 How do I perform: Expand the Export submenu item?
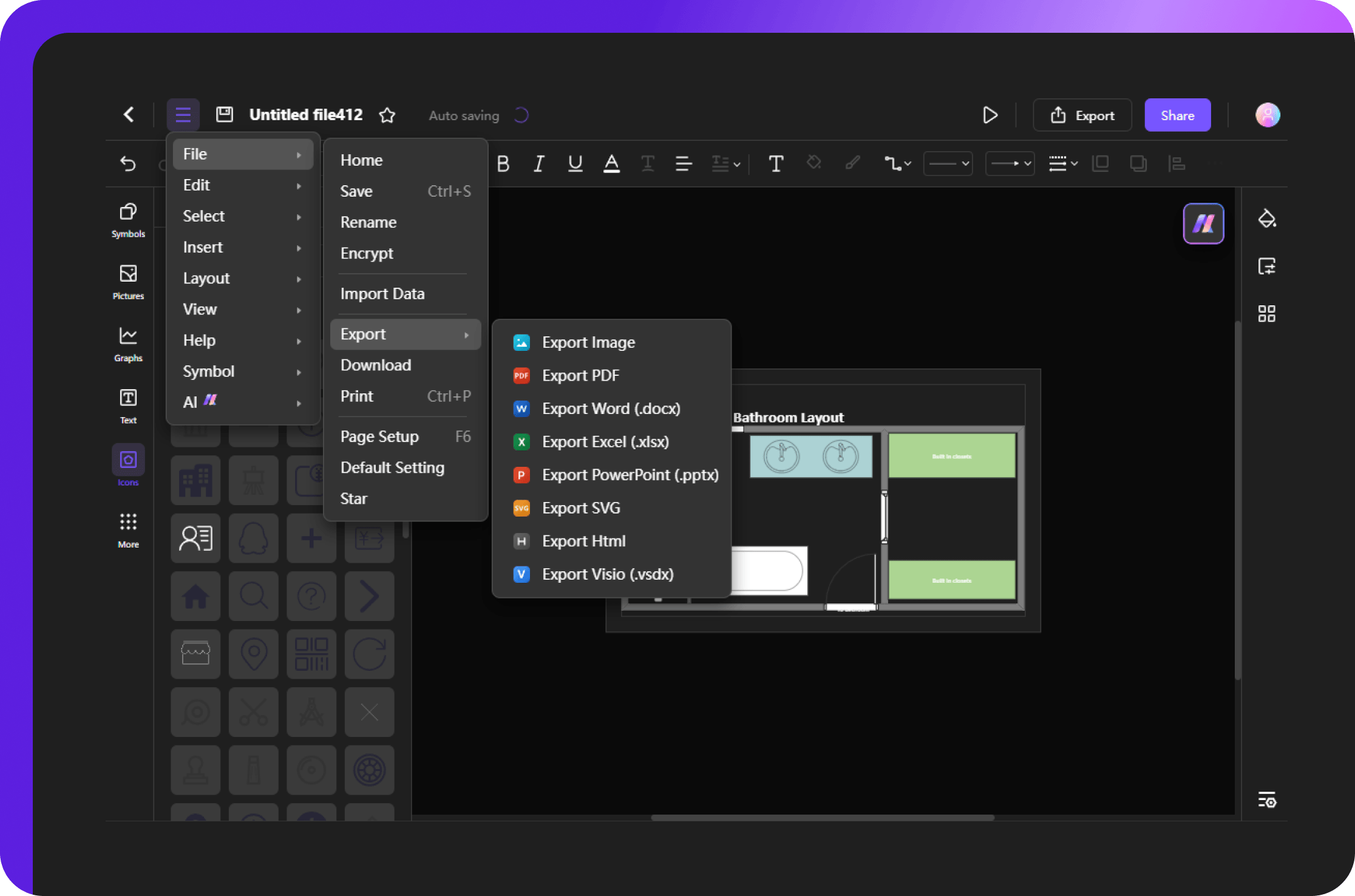click(x=406, y=334)
